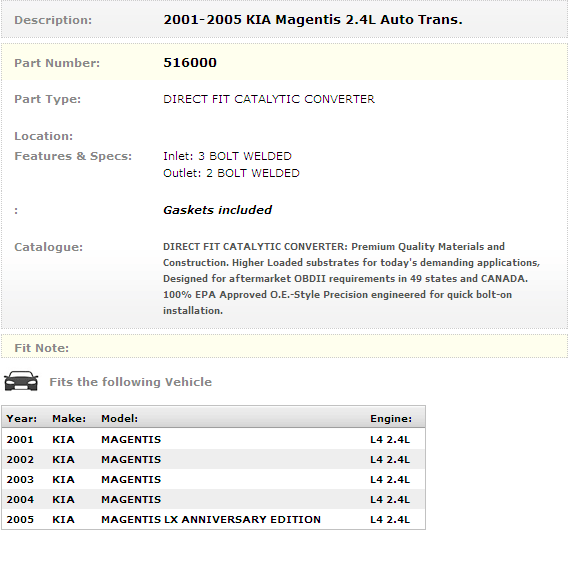Click the Catalogue description paragraph
The height and width of the screenshot is (565, 570).
351,279
